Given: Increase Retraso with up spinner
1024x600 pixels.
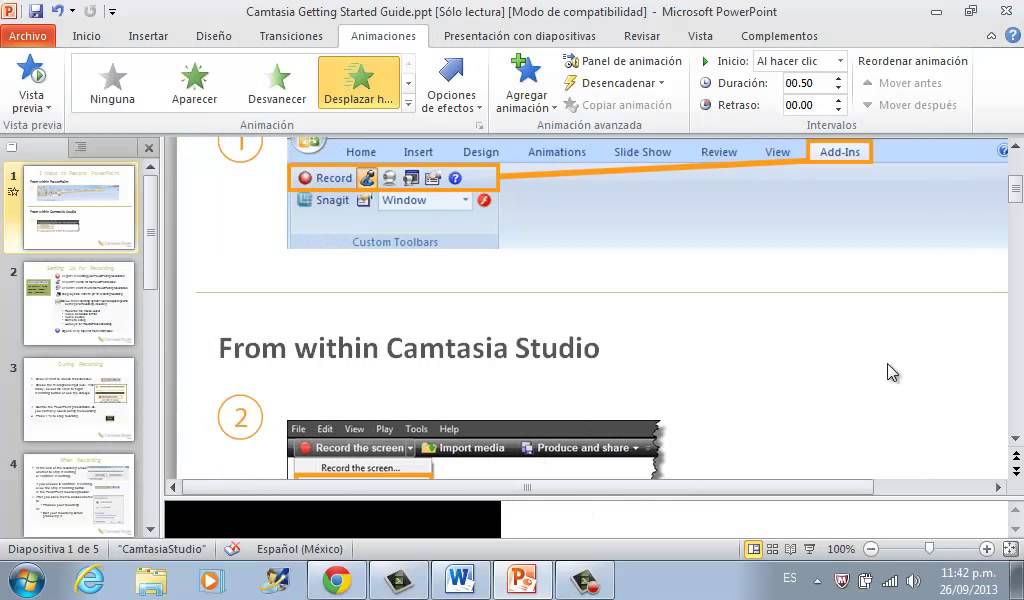Looking at the screenshot, I should click(x=838, y=101).
